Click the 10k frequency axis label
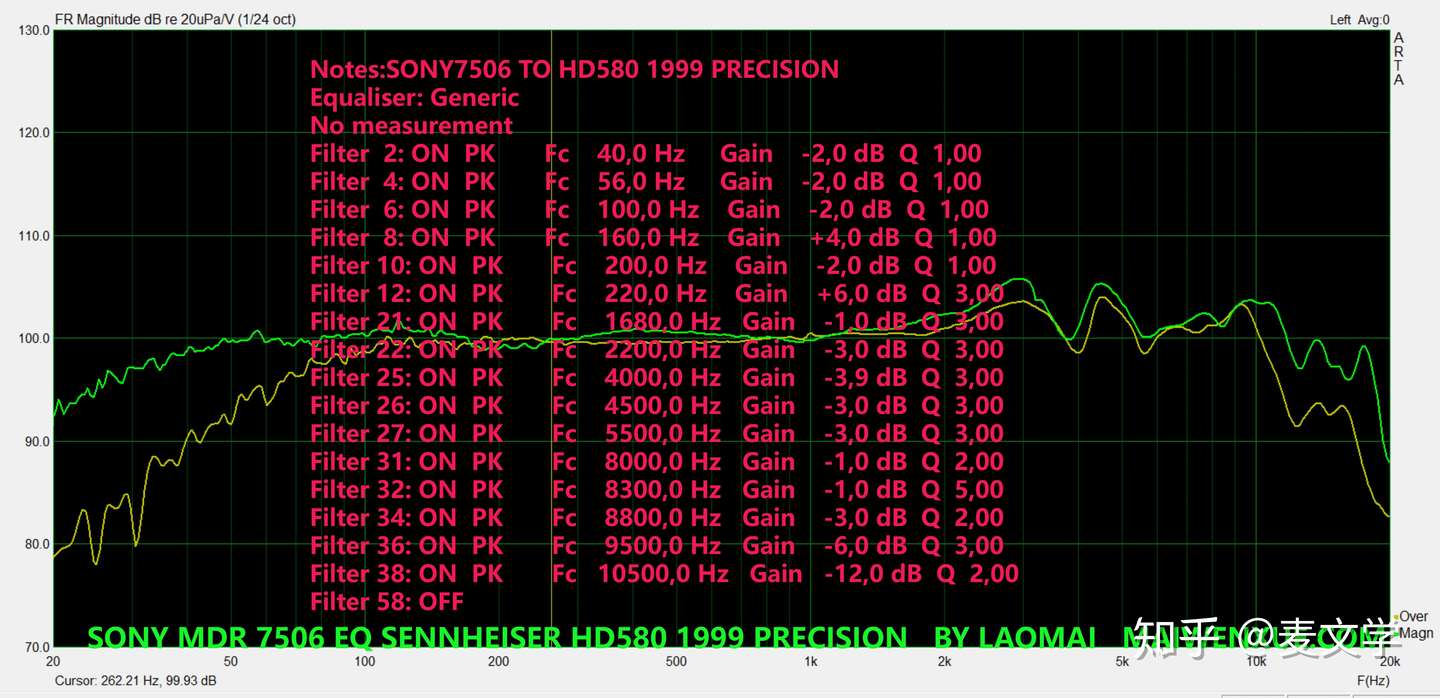Viewport: 1440px width, 698px height. click(1256, 662)
